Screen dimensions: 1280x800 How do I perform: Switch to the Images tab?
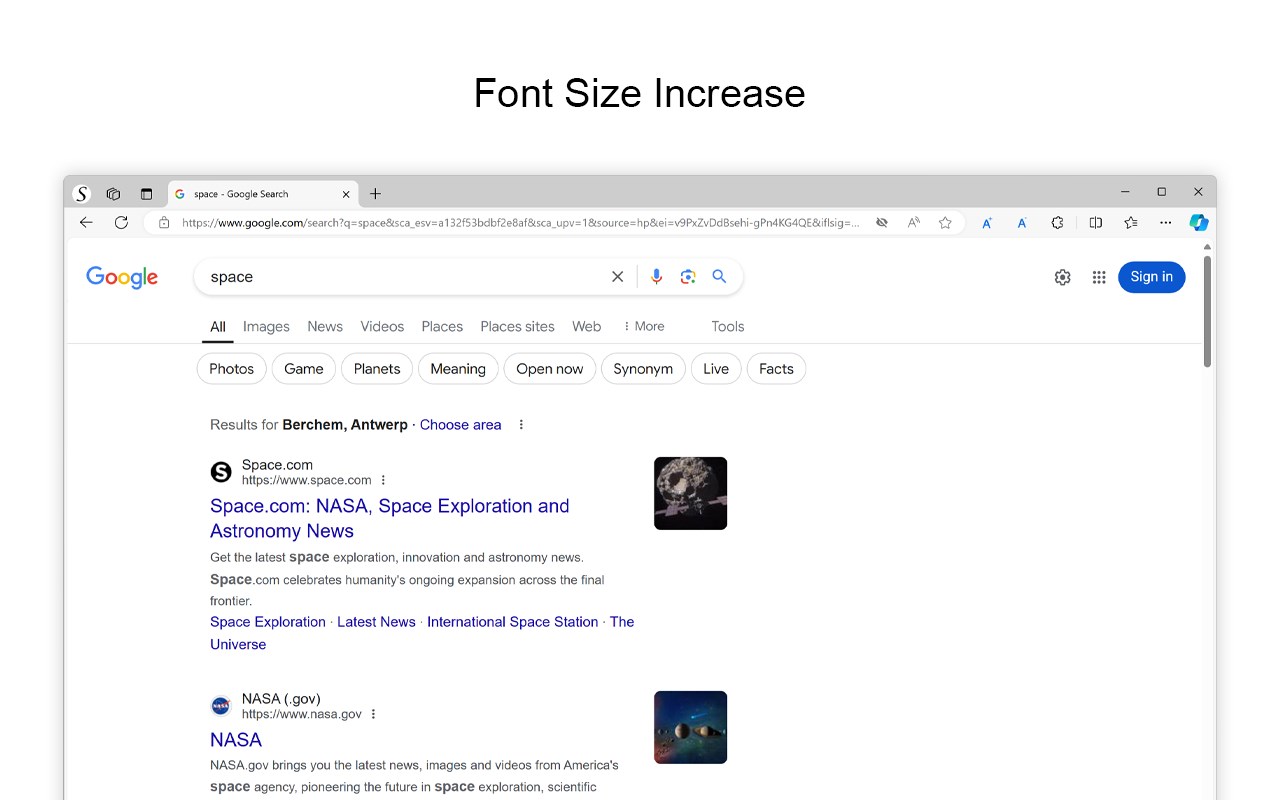click(x=266, y=327)
